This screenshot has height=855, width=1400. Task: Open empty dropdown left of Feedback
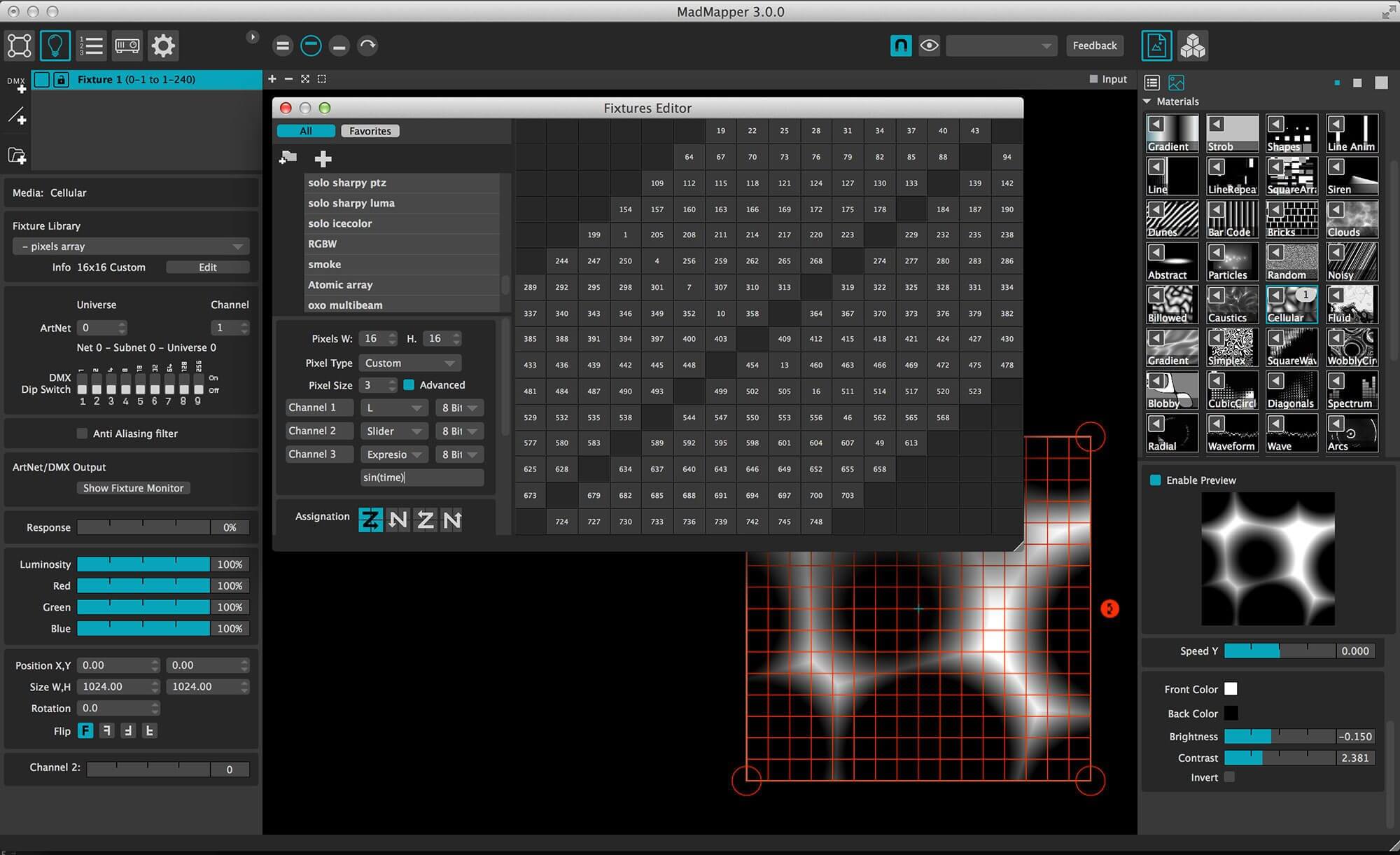[1001, 46]
